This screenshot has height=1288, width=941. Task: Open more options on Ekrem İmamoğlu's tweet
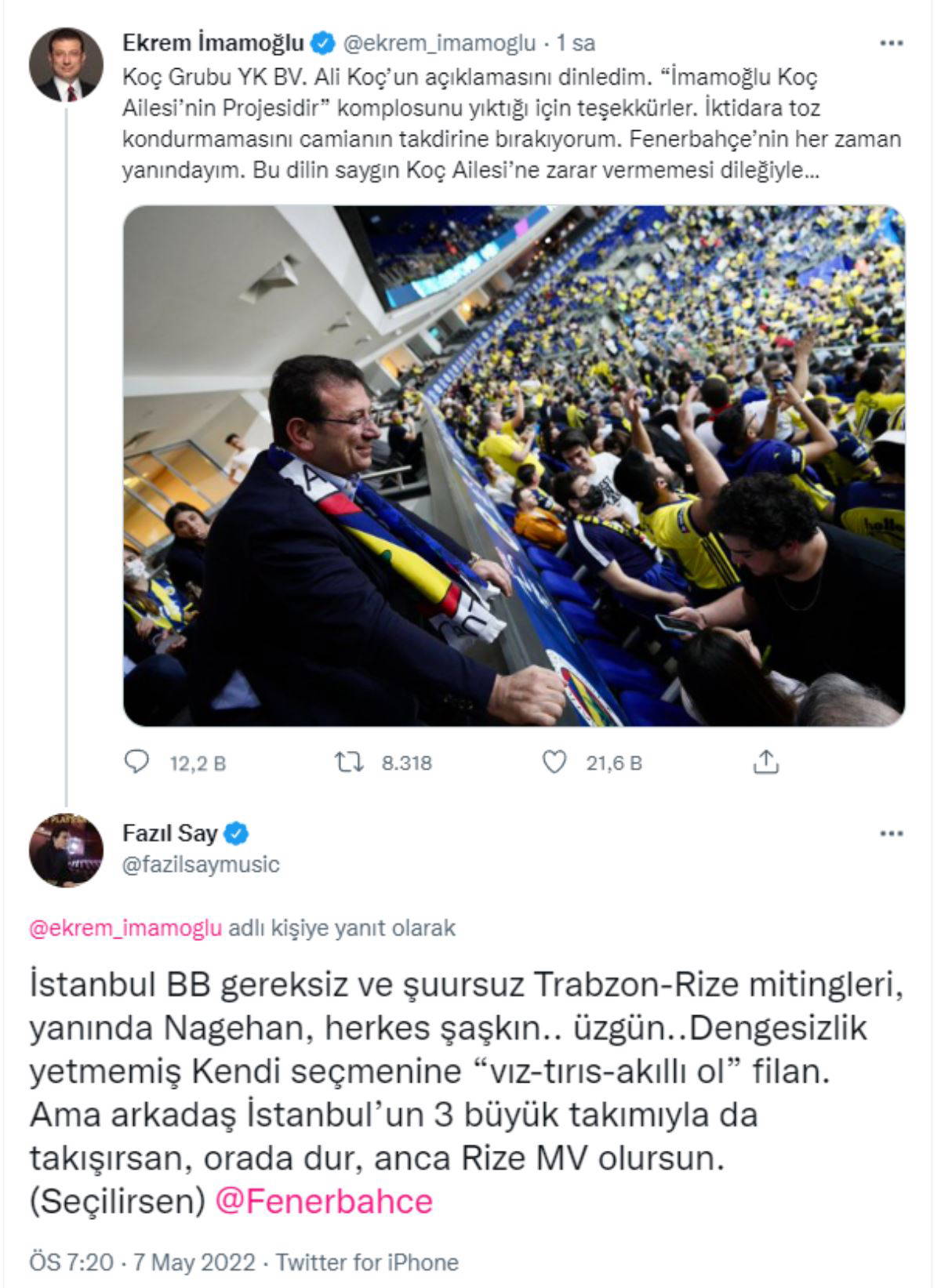coord(892,43)
